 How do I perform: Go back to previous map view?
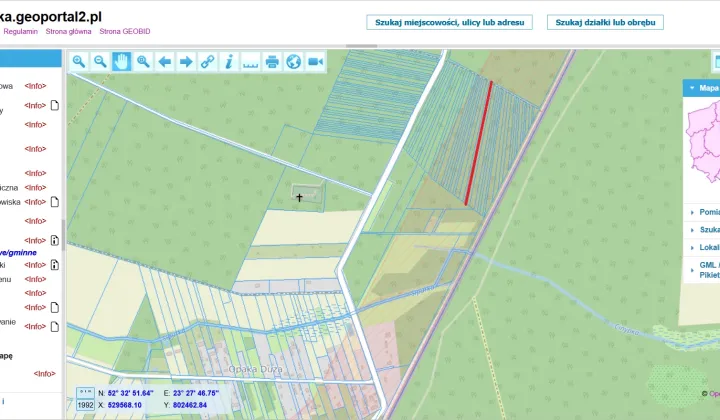click(165, 61)
